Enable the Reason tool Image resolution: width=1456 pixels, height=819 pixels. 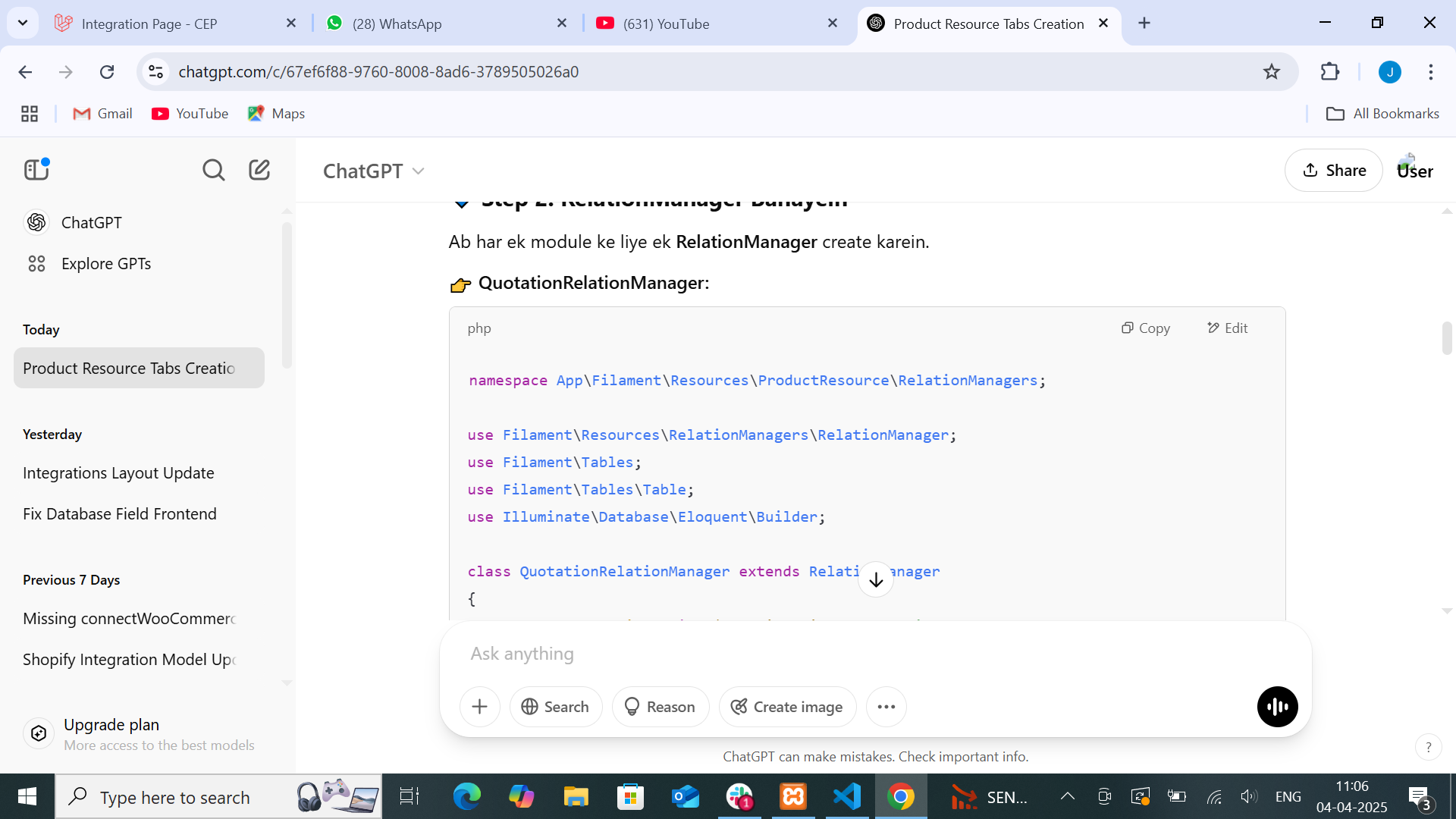[660, 707]
